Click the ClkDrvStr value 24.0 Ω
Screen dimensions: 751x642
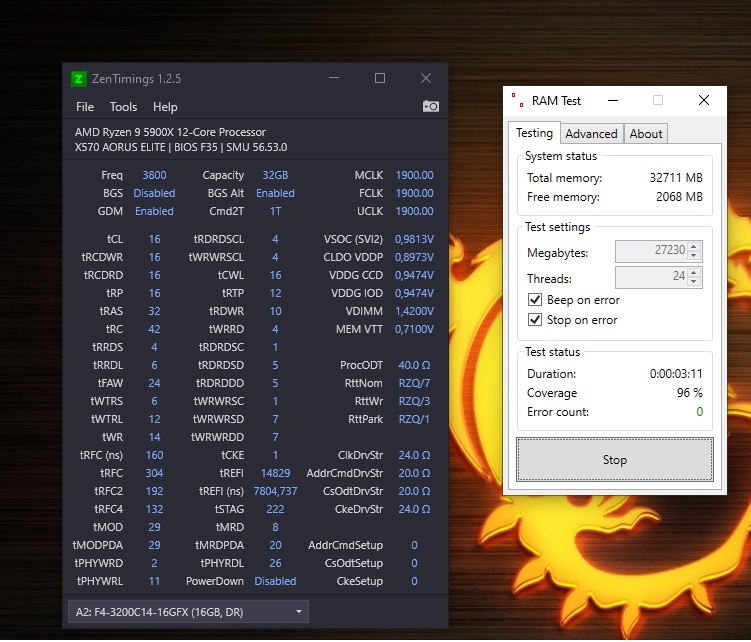click(414, 455)
